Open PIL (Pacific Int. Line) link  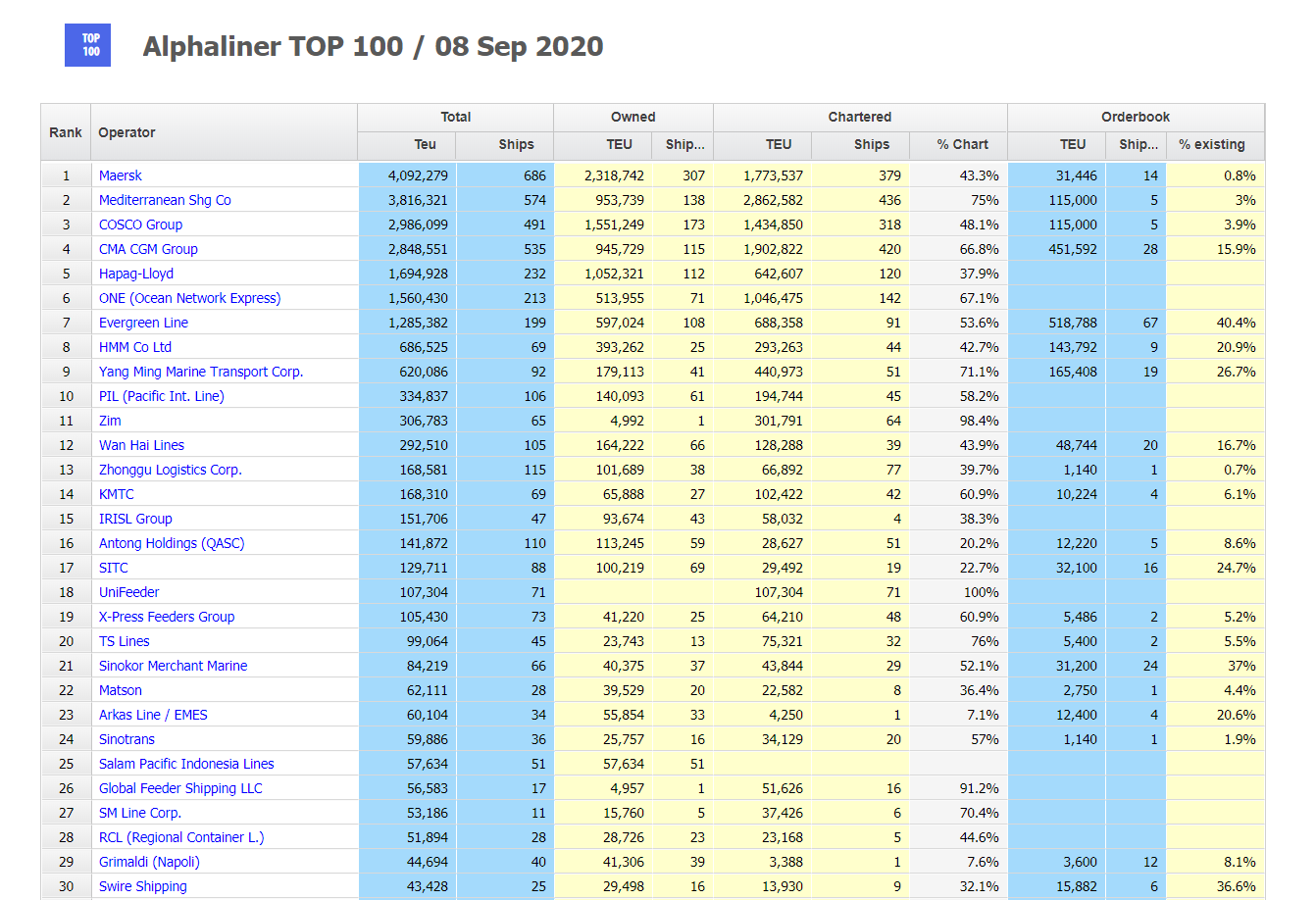[x=161, y=396]
